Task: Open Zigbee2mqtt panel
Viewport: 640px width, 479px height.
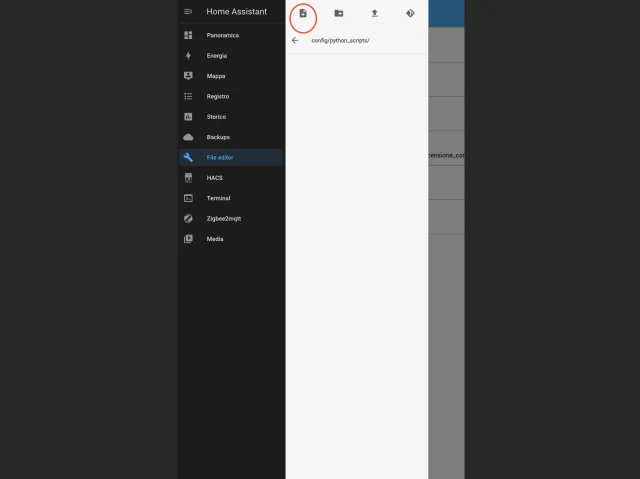Action: pyautogui.click(x=223, y=218)
